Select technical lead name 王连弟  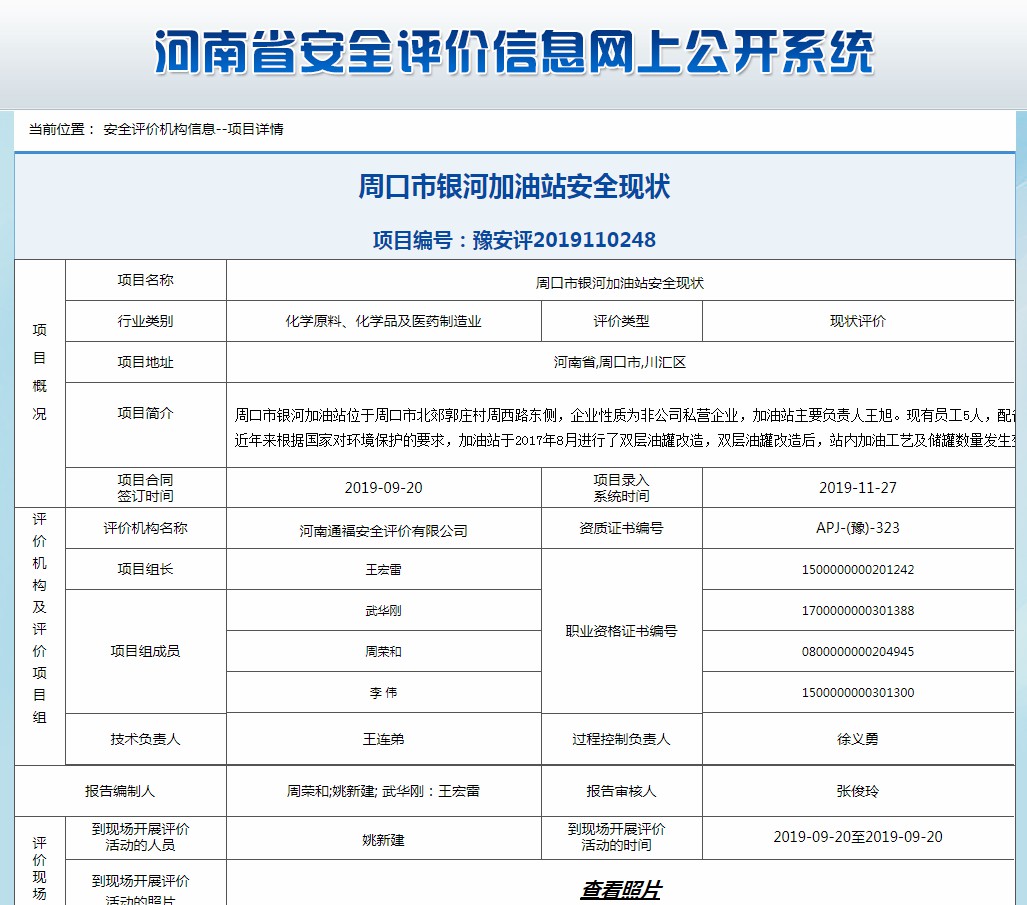(383, 739)
